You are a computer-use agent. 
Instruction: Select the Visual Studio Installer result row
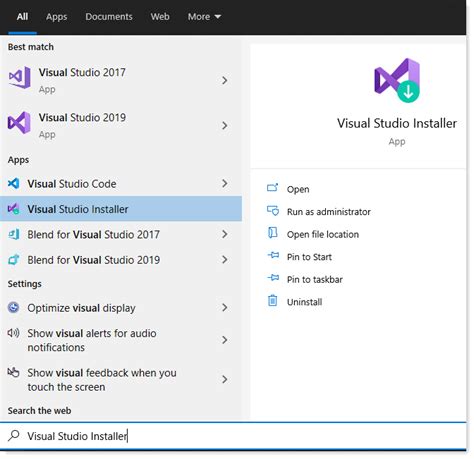point(121,209)
